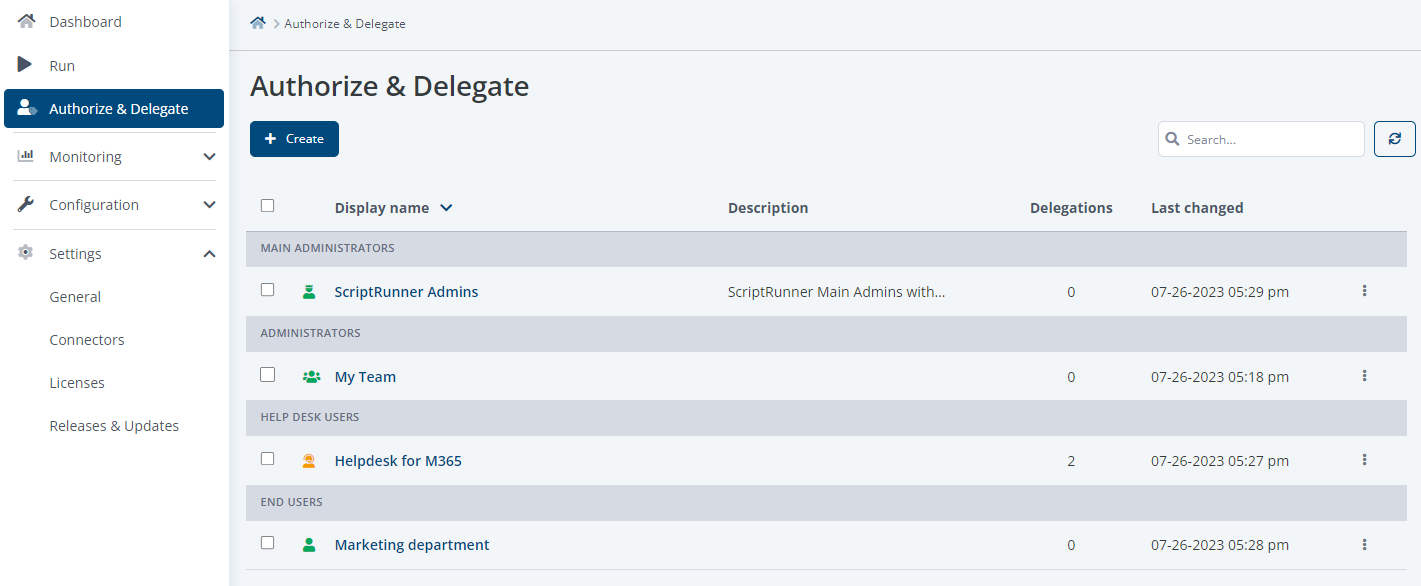Click the My Team group icon

tap(311, 377)
